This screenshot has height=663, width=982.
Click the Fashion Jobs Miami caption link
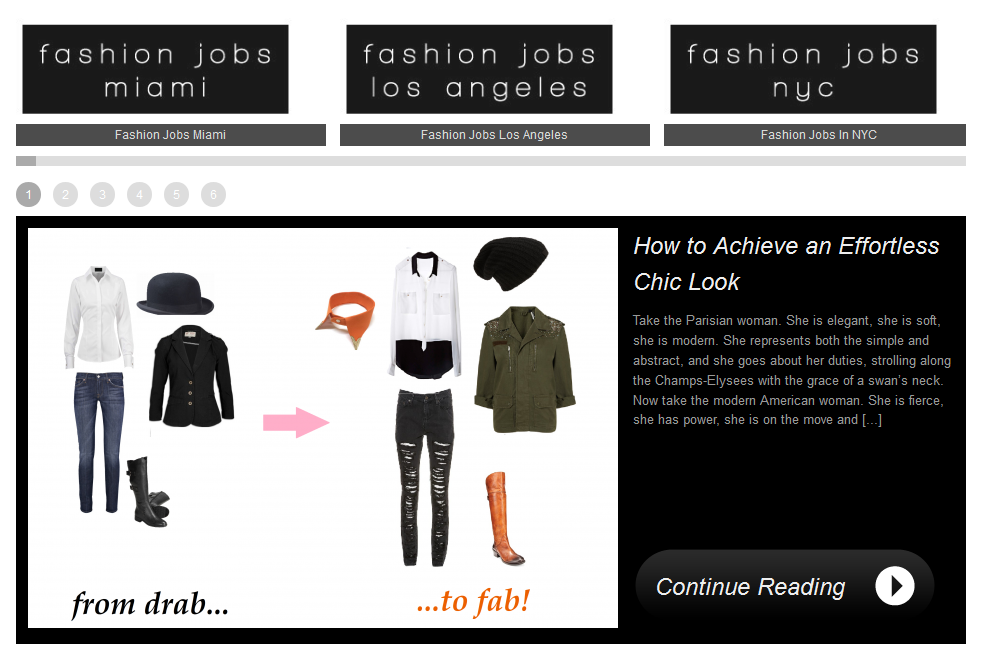click(170, 135)
